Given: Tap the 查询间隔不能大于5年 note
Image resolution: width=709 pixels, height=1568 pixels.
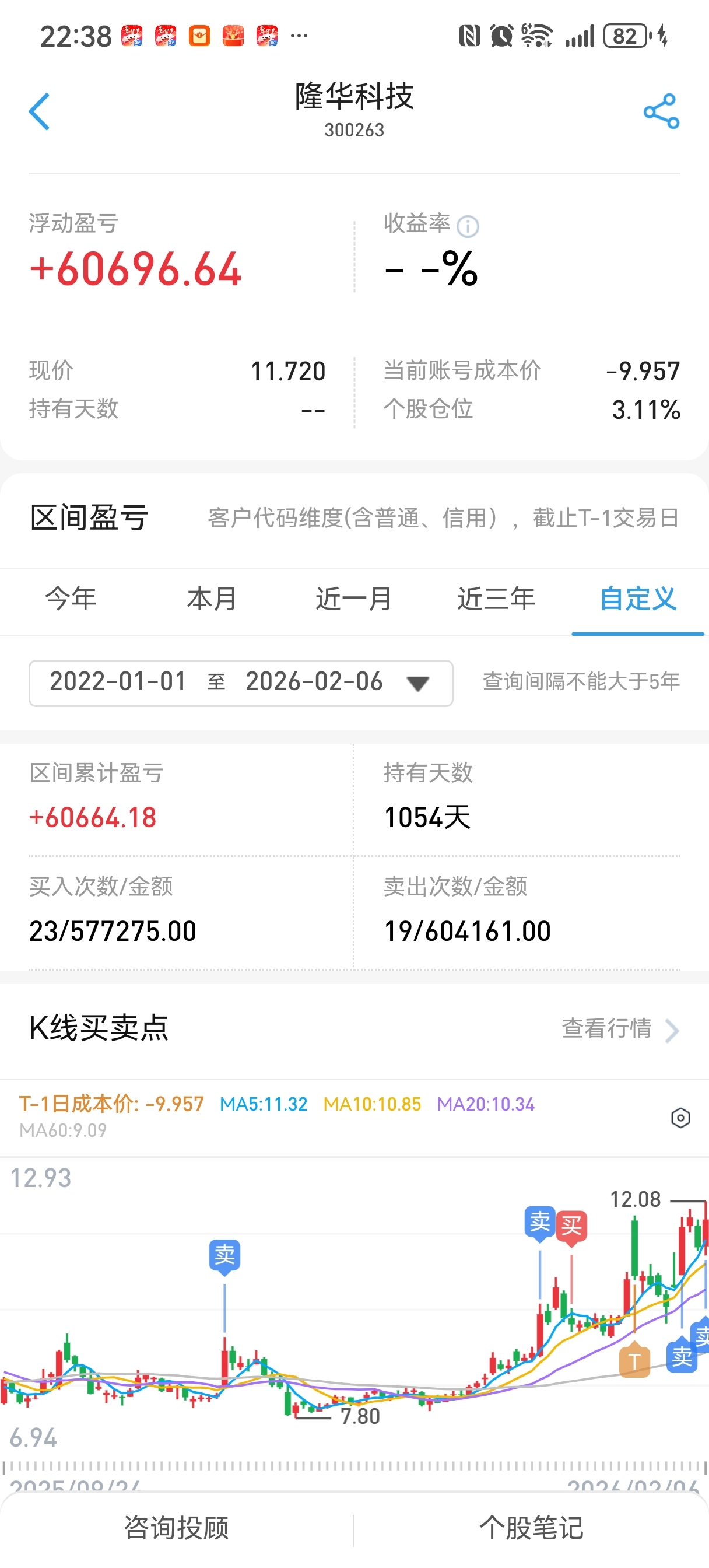Looking at the screenshot, I should (581, 681).
